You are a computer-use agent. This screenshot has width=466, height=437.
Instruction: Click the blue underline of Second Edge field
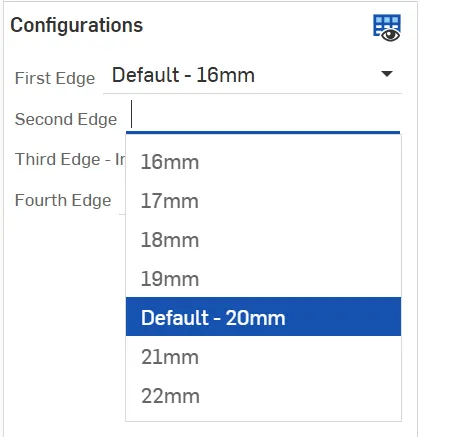tap(263, 133)
